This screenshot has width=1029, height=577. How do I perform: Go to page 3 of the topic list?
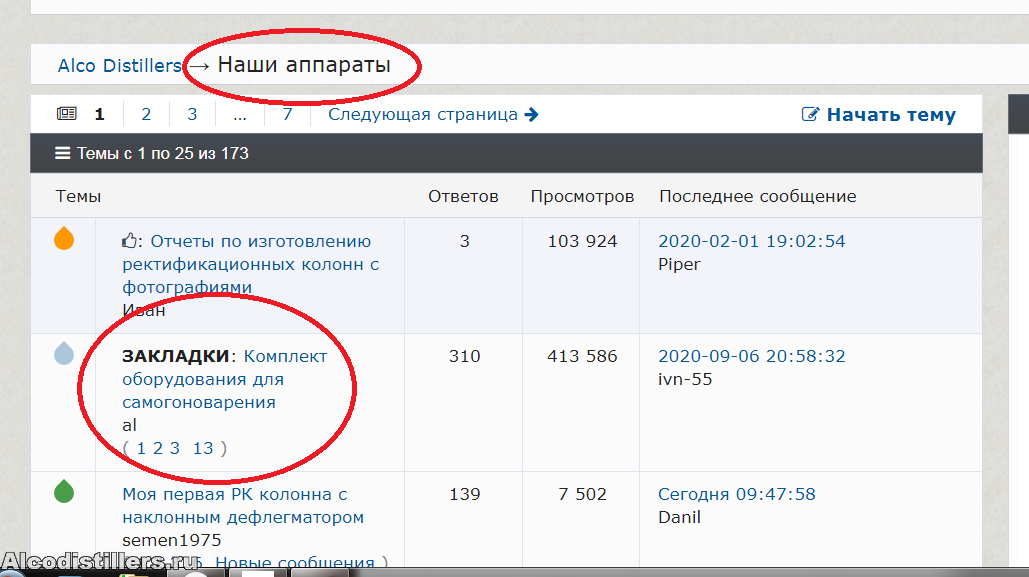pos(192,114)
